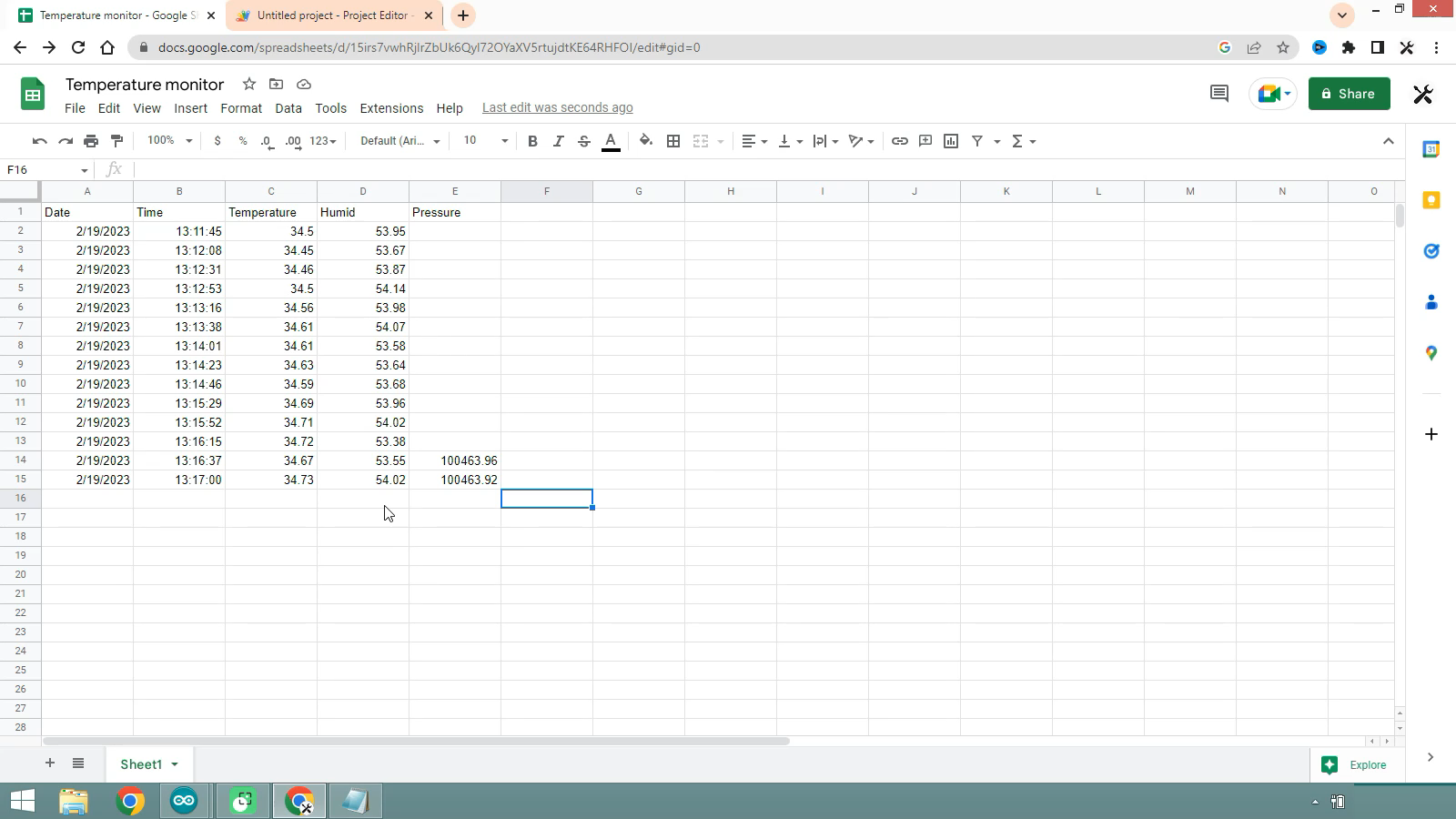Click the Redo arrow icon
This screenshot has height=819, width=1456.
coord(66,141)
